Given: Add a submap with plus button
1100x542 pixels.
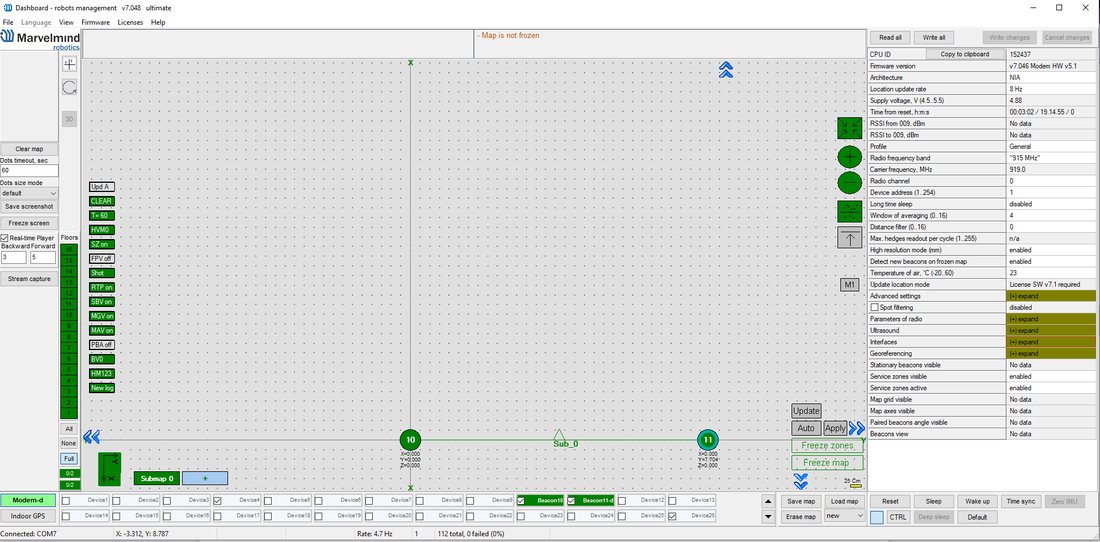Looking at the screenshot, I should [x=205, y=478].
